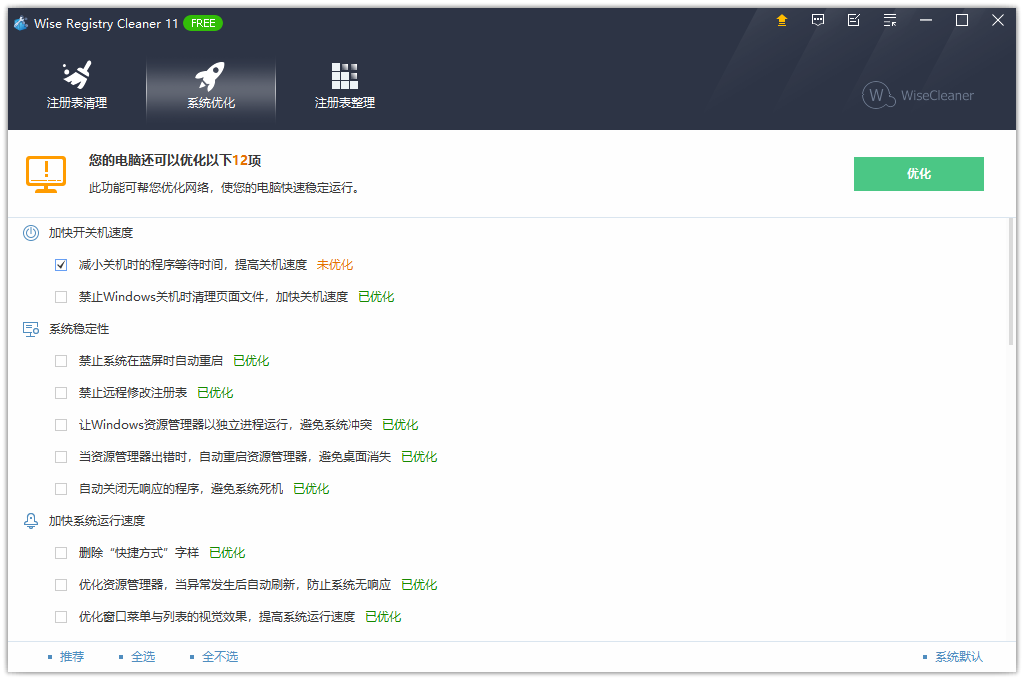Image resolution: width=1024 pixels, height=680 pixels.
Task: Click the edit note icon in title bar
Action: point(854,21)
